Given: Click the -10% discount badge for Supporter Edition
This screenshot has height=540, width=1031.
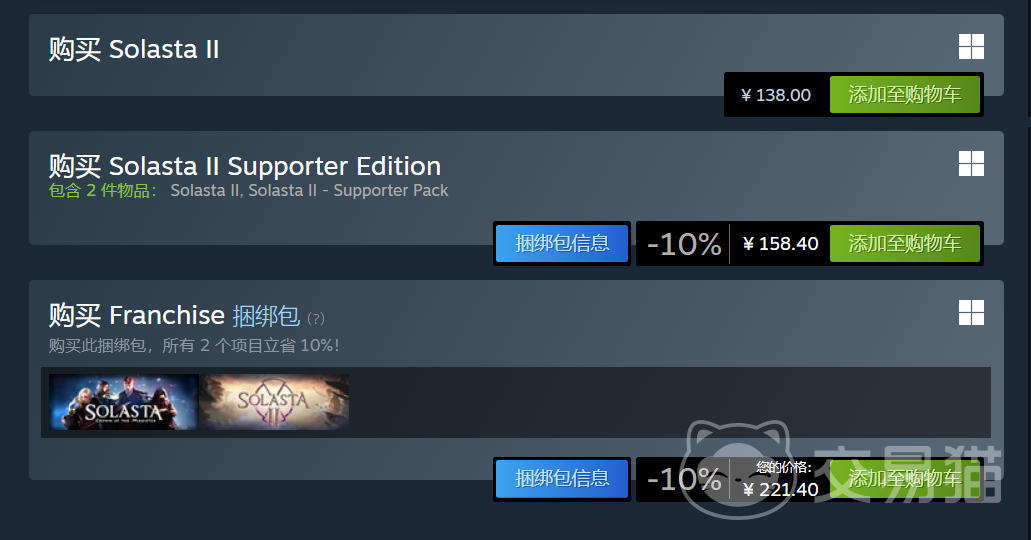Looking at the screenshot, I should point(684,244).
